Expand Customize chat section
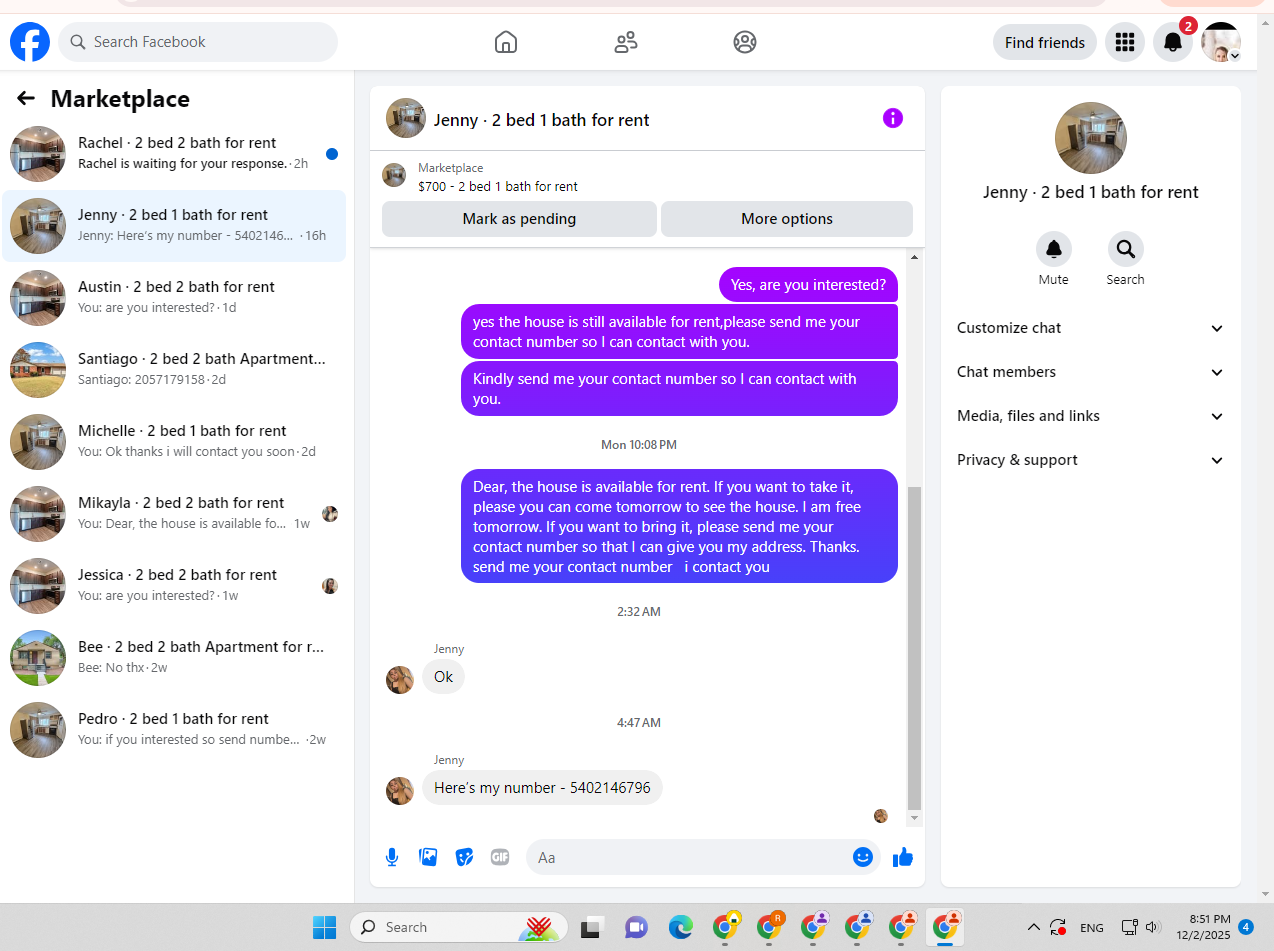The height and width of the screenshot is (951, 1274). click(x=1090, y=328)
